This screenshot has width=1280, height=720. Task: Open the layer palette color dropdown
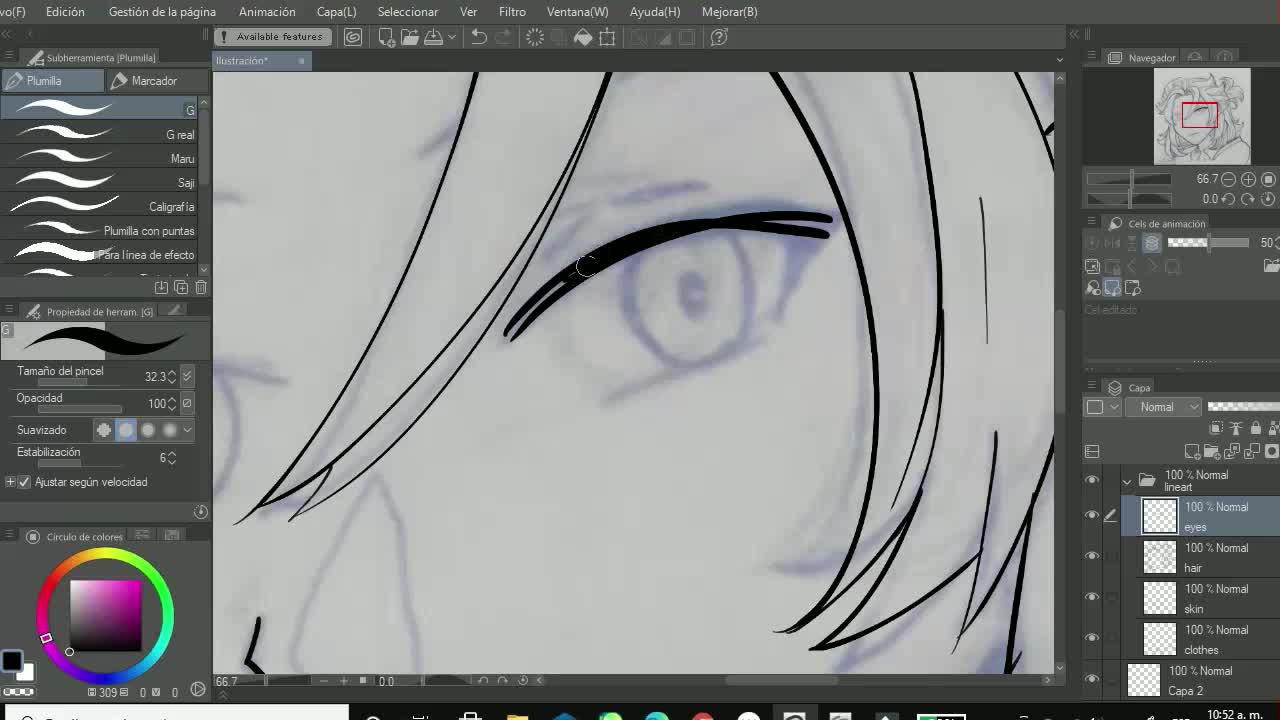click(1103, 407)
